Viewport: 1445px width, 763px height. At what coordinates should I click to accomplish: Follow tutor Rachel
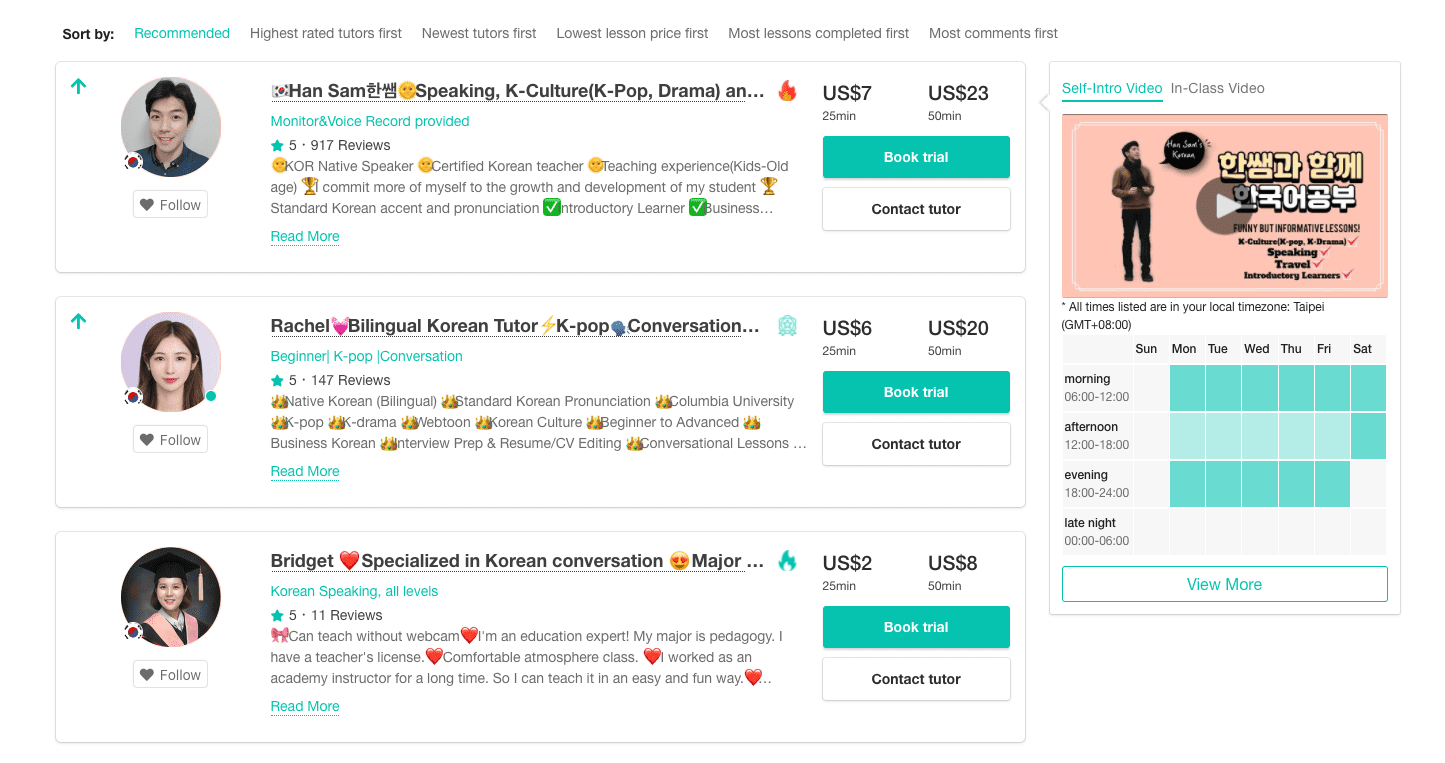(x=170, y=439)
